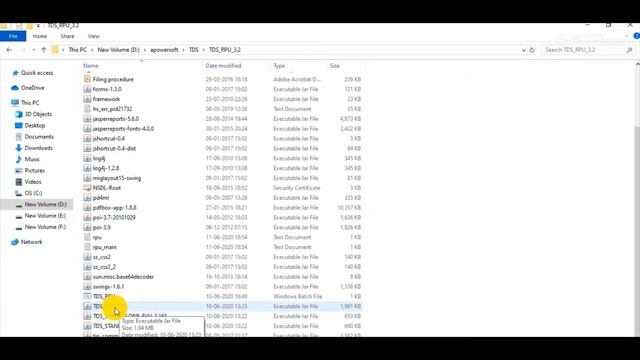
Task: Click 'apowersoft' in the address breadcrumb
Action: click(164, 50)
